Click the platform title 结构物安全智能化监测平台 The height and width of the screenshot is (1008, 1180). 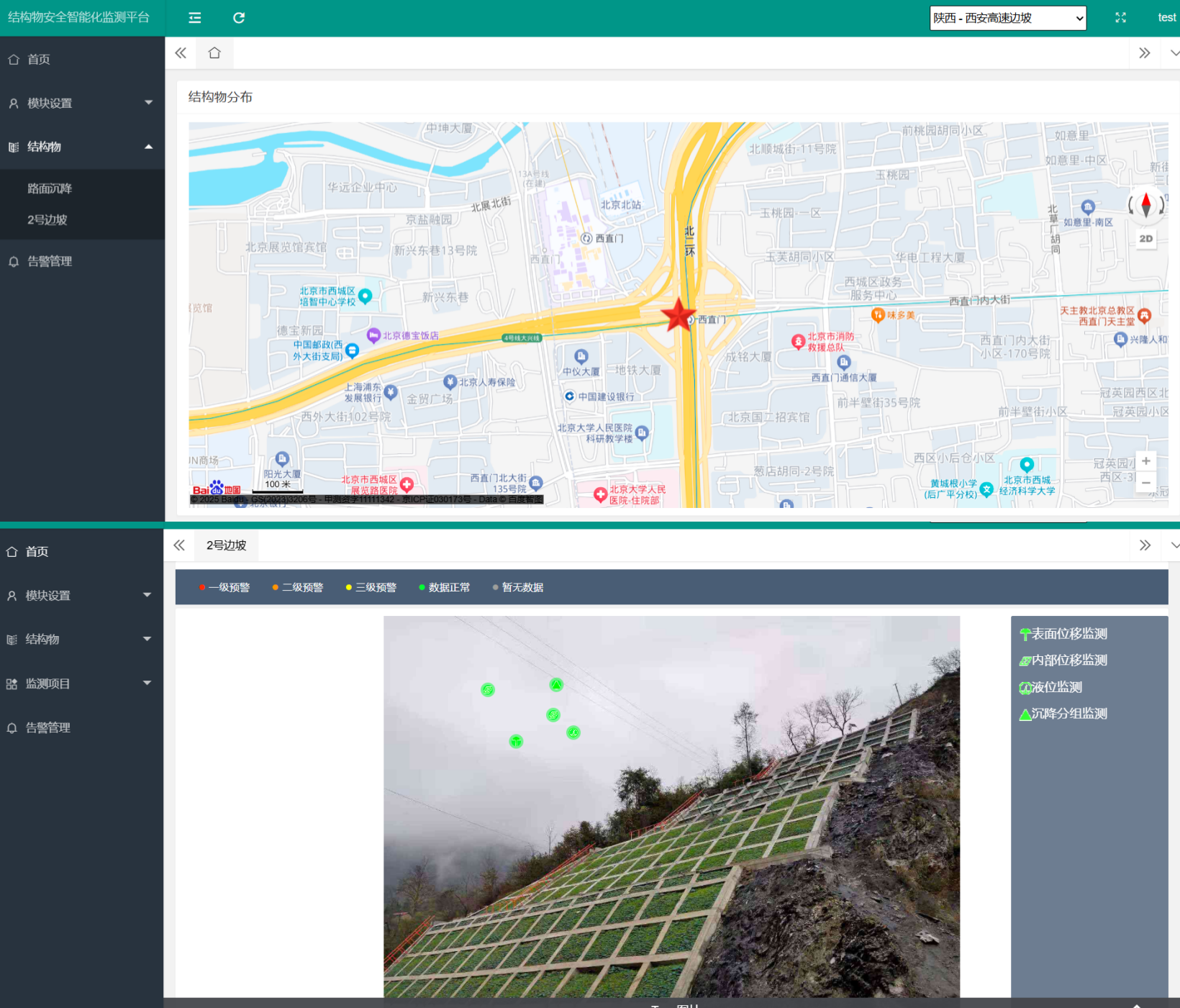click(x=78, y=17)
